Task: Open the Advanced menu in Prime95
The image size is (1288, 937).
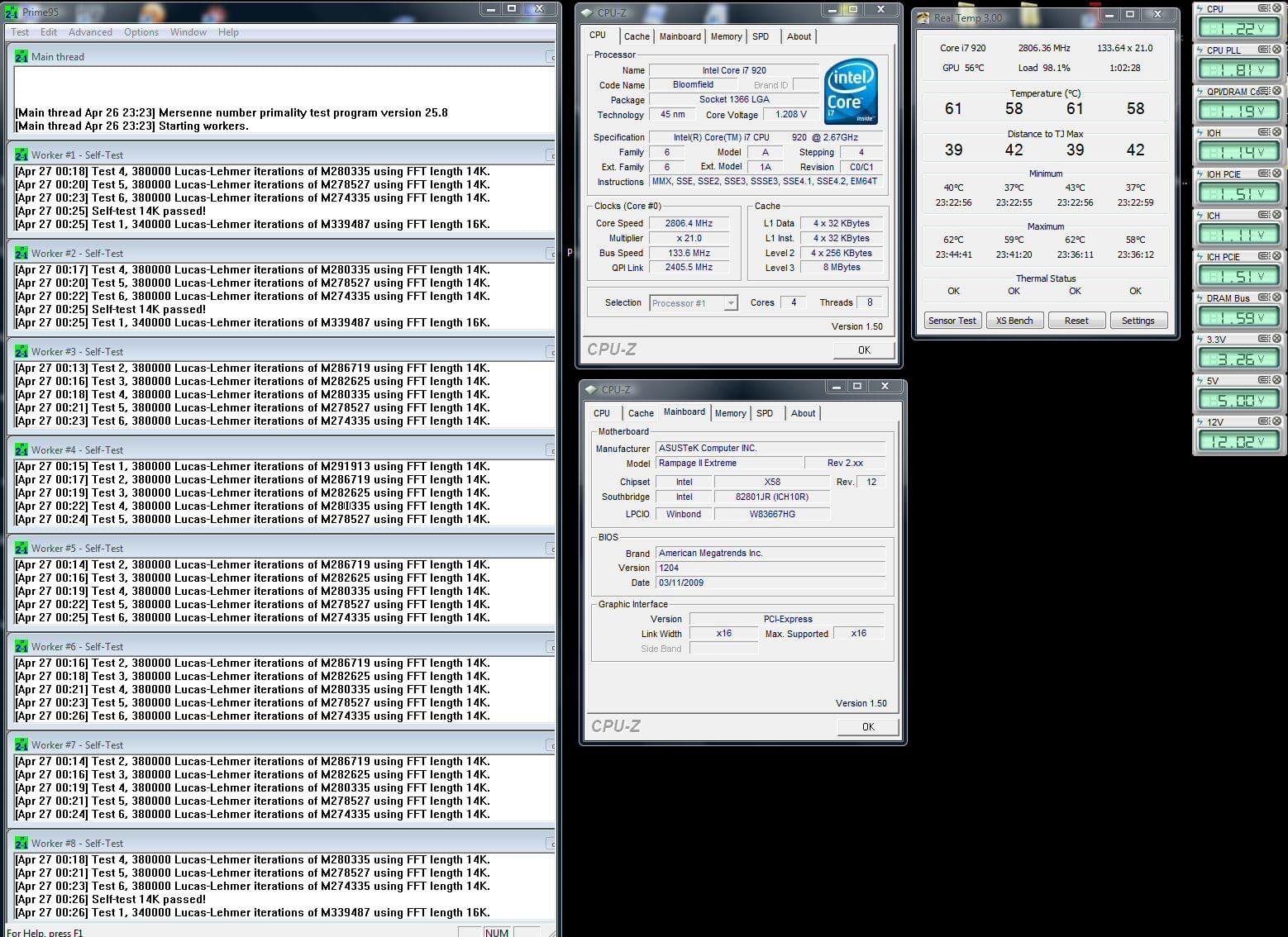Action: pos(90,32)
